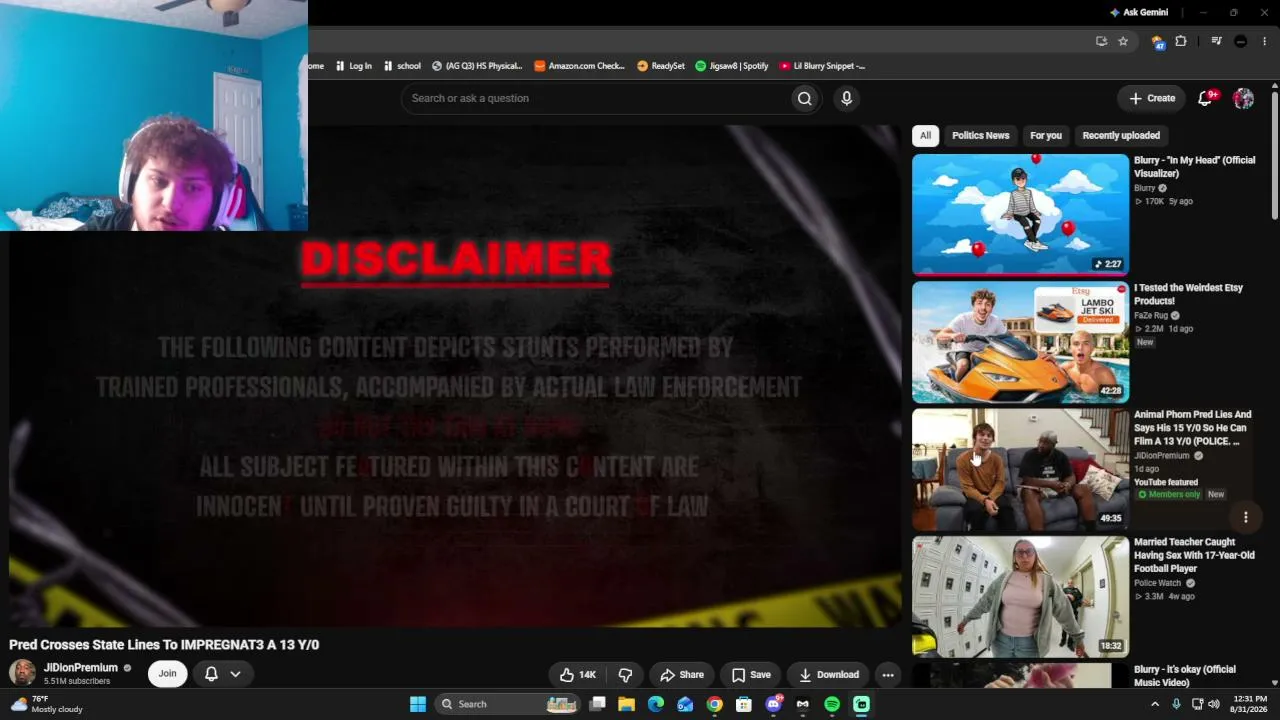This screenshot has height=720, width=1280.
Task: Click the Blurry It's okay video title
Action: [1185, 676]
